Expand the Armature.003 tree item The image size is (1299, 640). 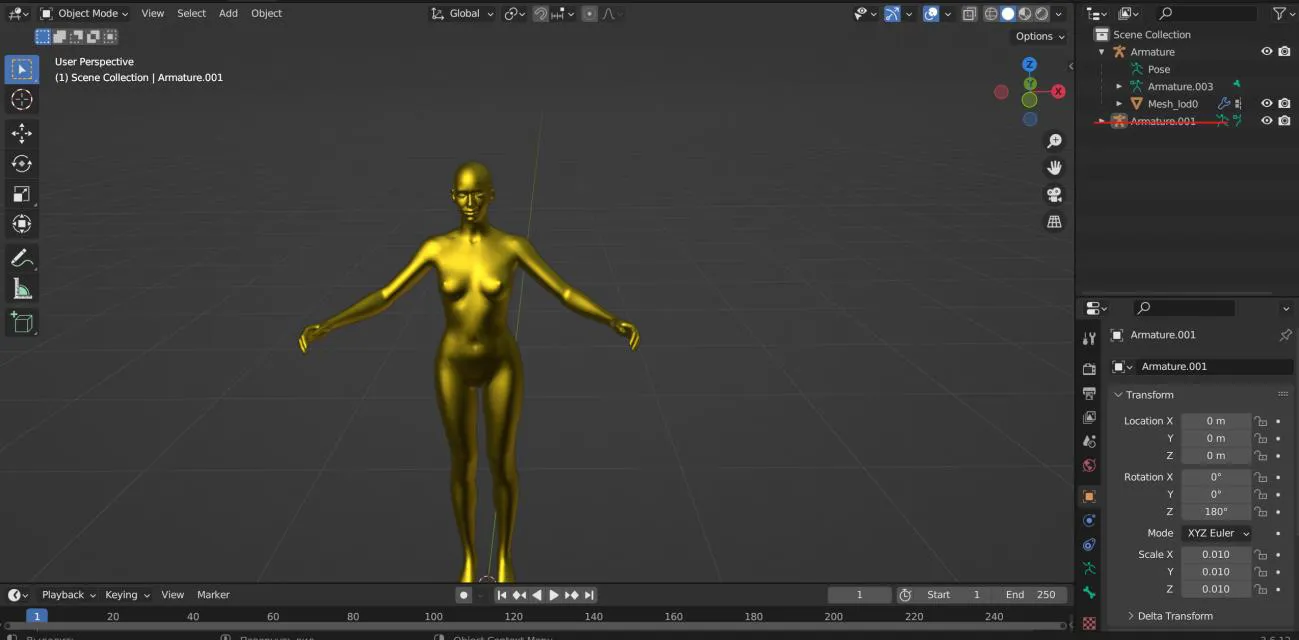(1118, 86)
